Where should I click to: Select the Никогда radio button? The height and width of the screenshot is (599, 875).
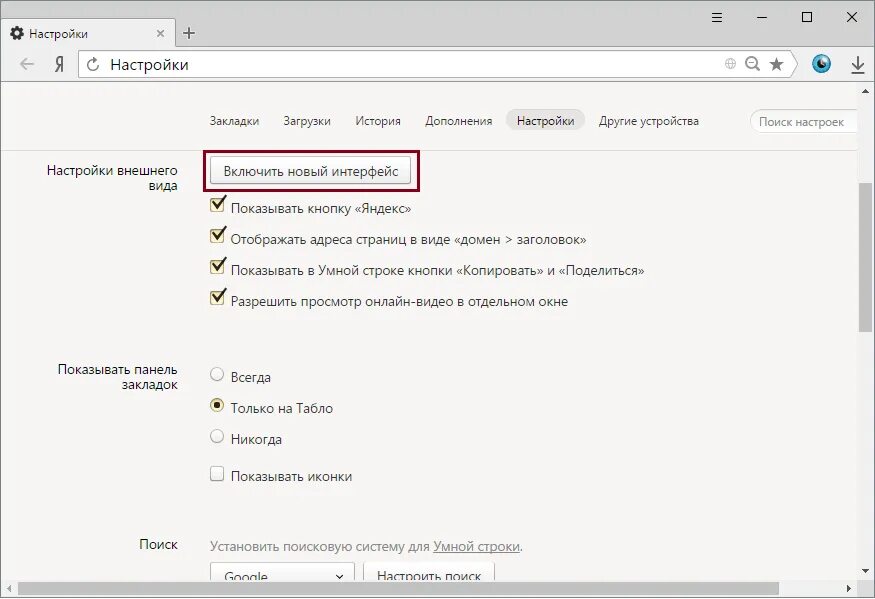click(217, 436)
